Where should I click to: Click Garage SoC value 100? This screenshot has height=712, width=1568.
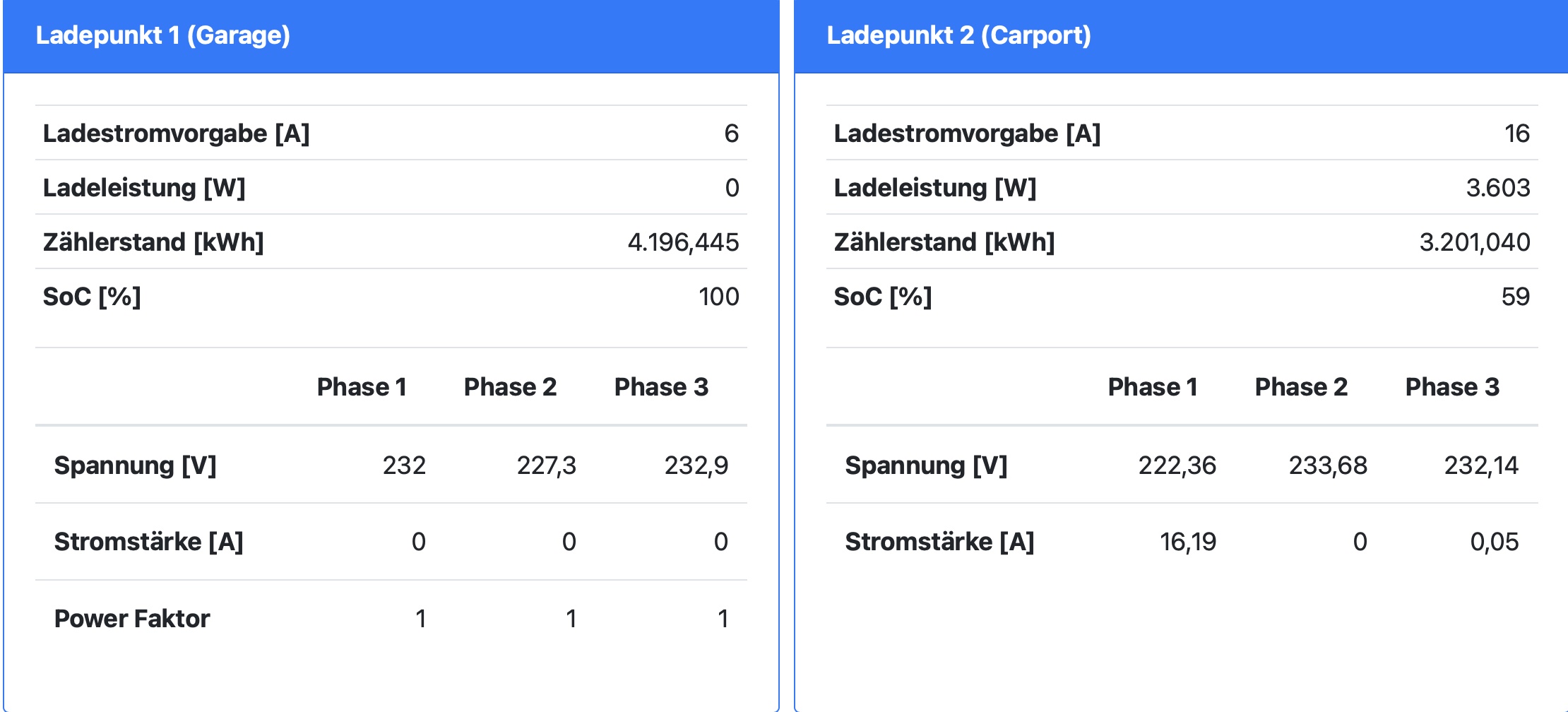(x=718, y=297)
